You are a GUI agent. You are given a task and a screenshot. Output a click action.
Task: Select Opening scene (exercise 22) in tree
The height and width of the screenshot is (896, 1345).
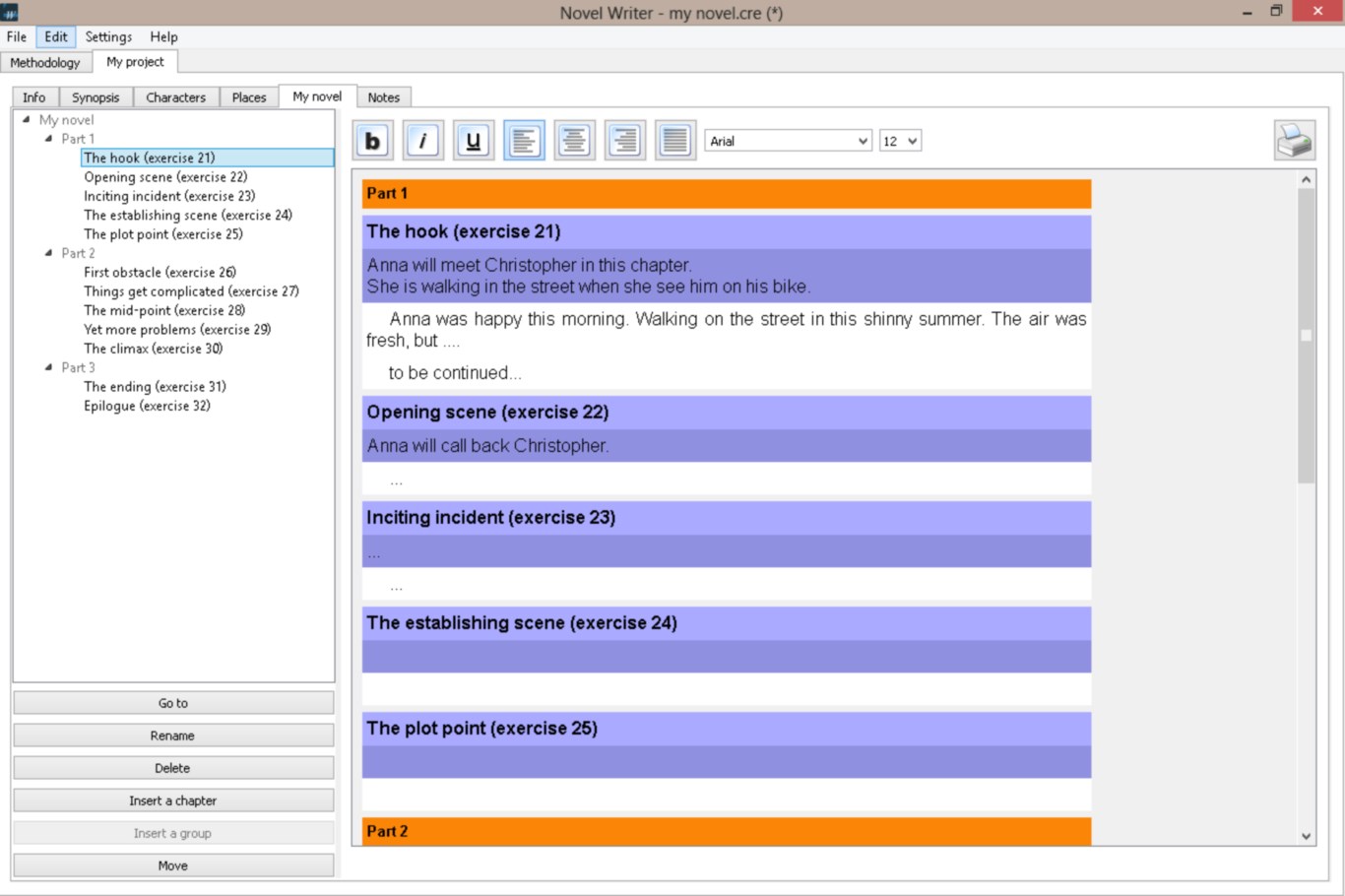tap(165, 177)
